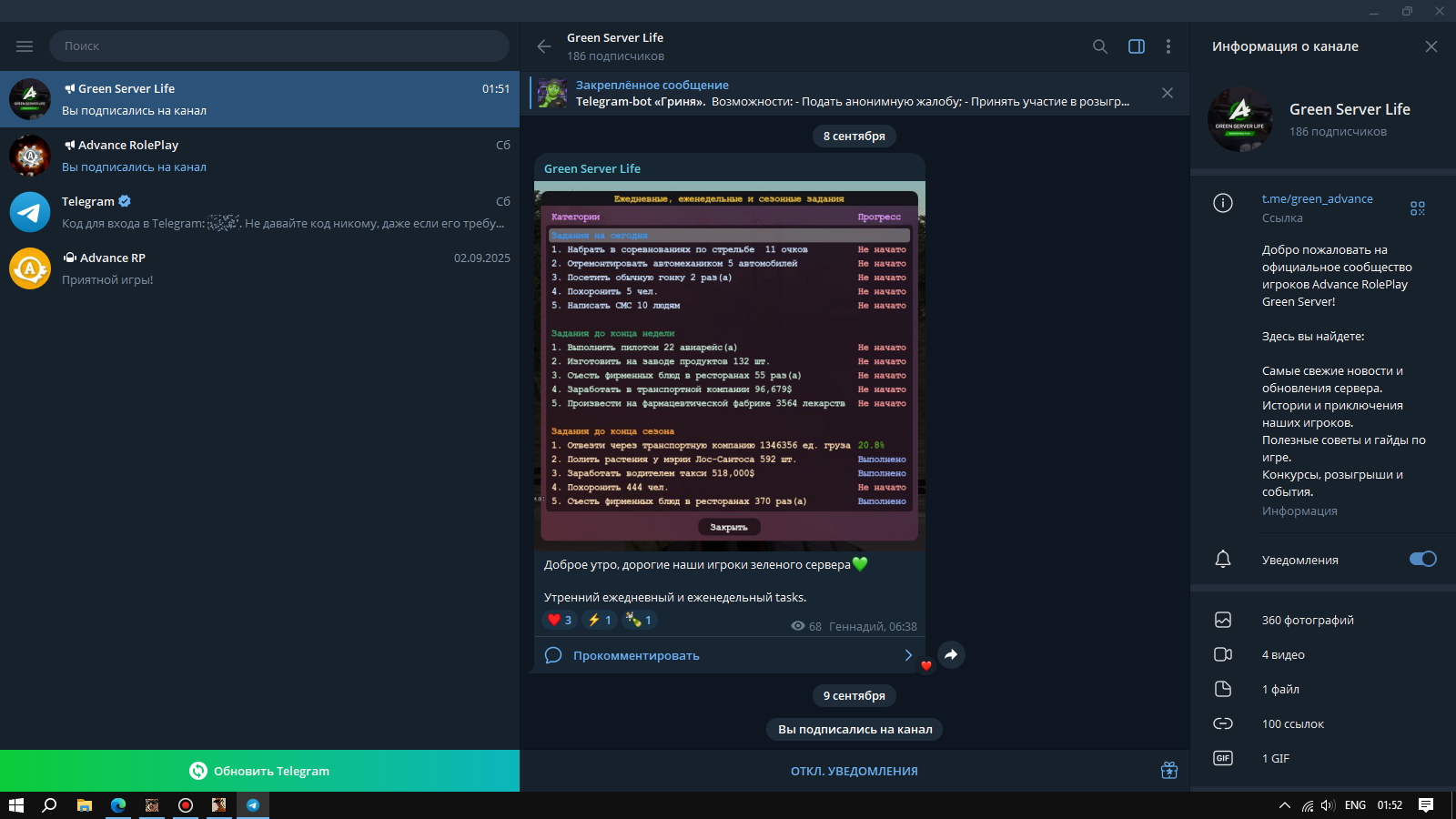Toggle the 'Уведомления' notifications switch
Image resolution: width=1456 pixels, height=819 pixels.
(x=1423, y=559)
